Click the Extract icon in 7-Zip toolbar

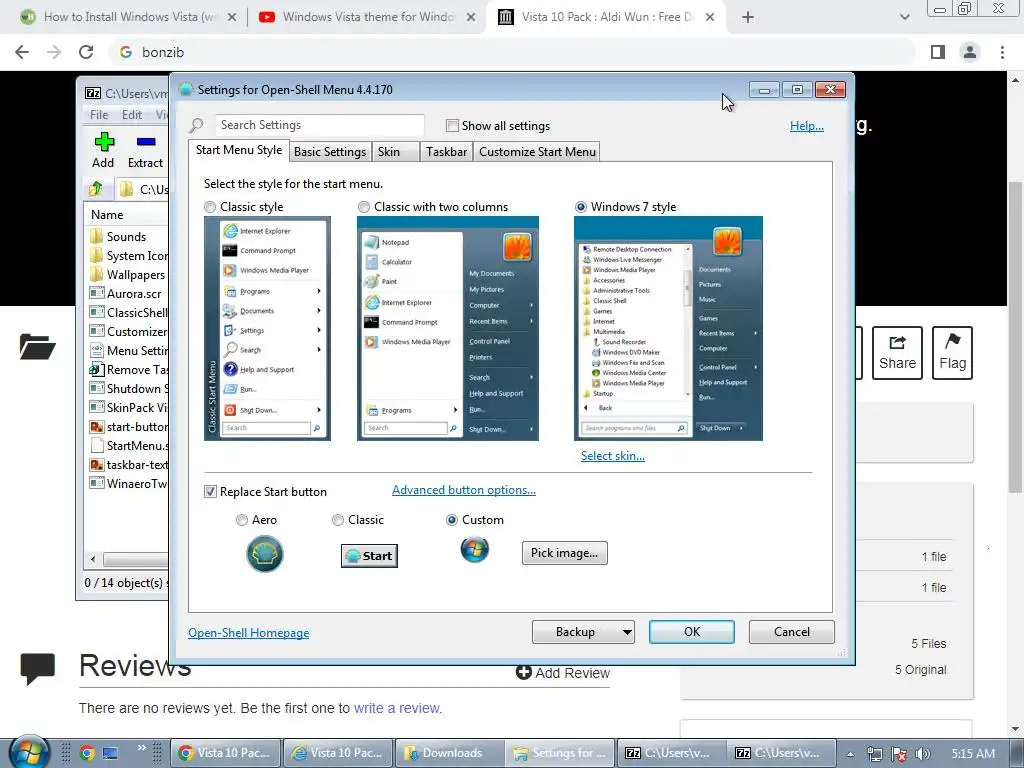(146, 142)
